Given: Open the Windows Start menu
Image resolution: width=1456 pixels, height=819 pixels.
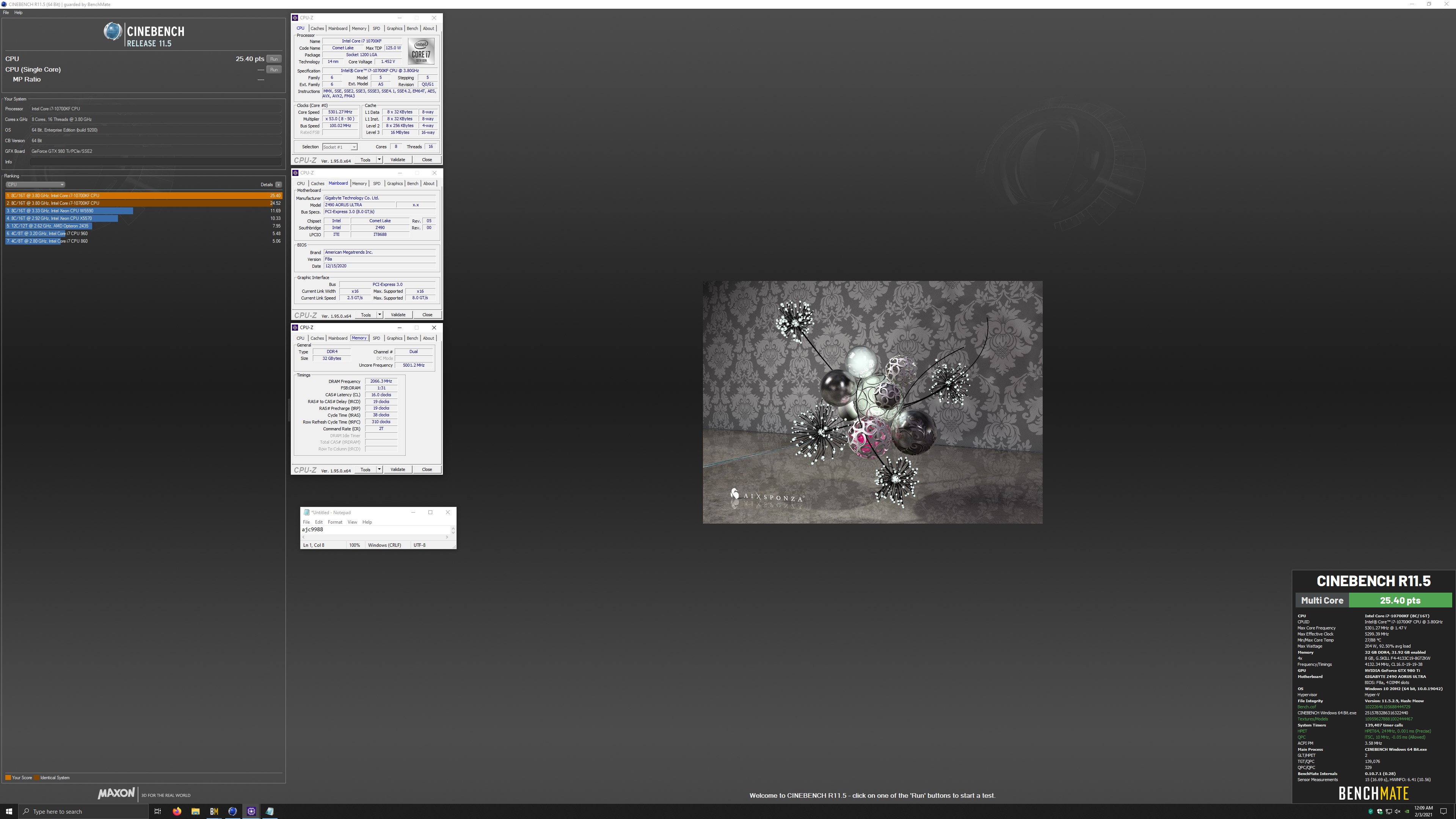Looking at the screenshot, I should click(x=8, y=812).
